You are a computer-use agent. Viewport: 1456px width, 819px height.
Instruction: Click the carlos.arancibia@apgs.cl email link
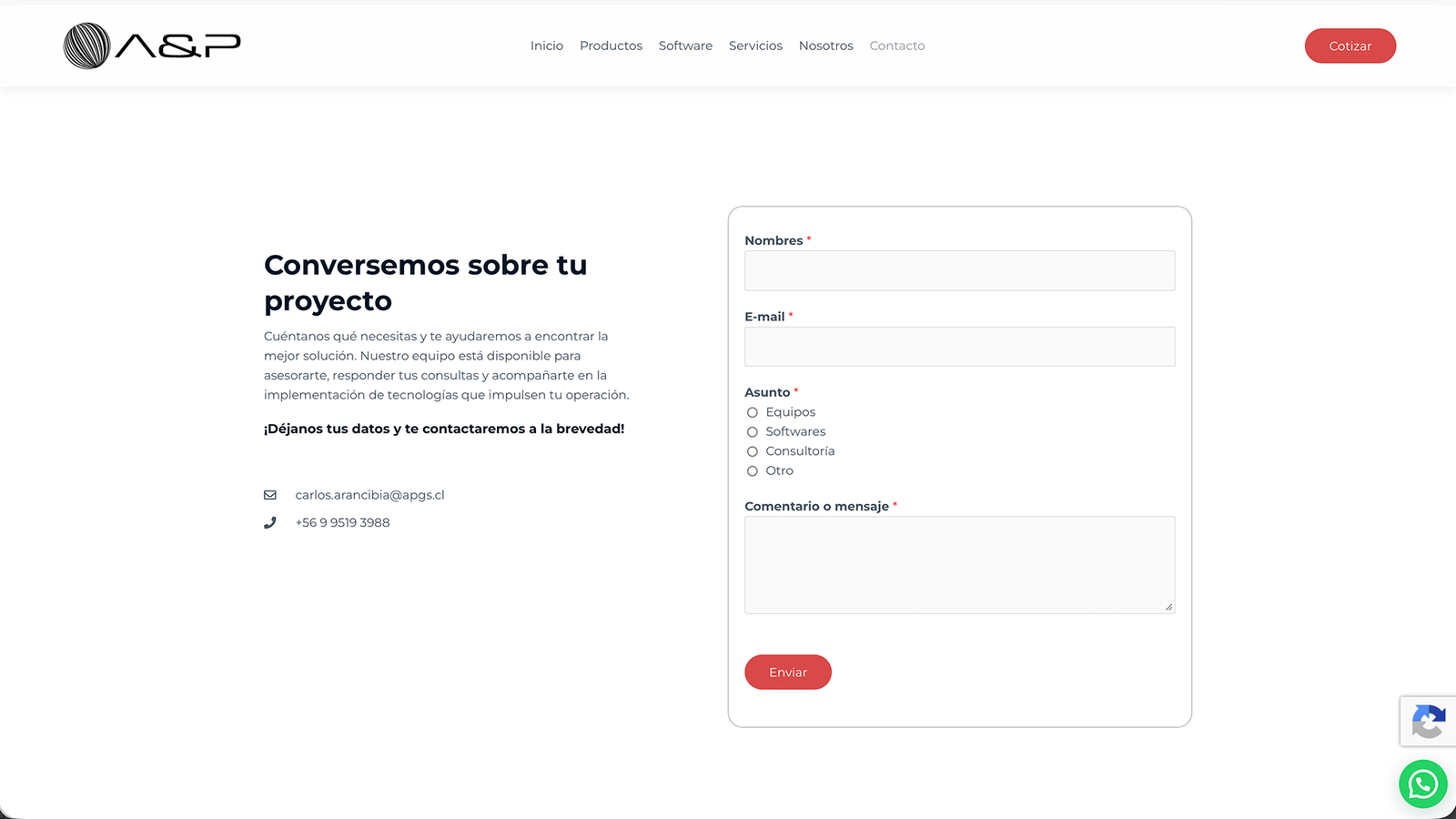(x=370, y=495)
